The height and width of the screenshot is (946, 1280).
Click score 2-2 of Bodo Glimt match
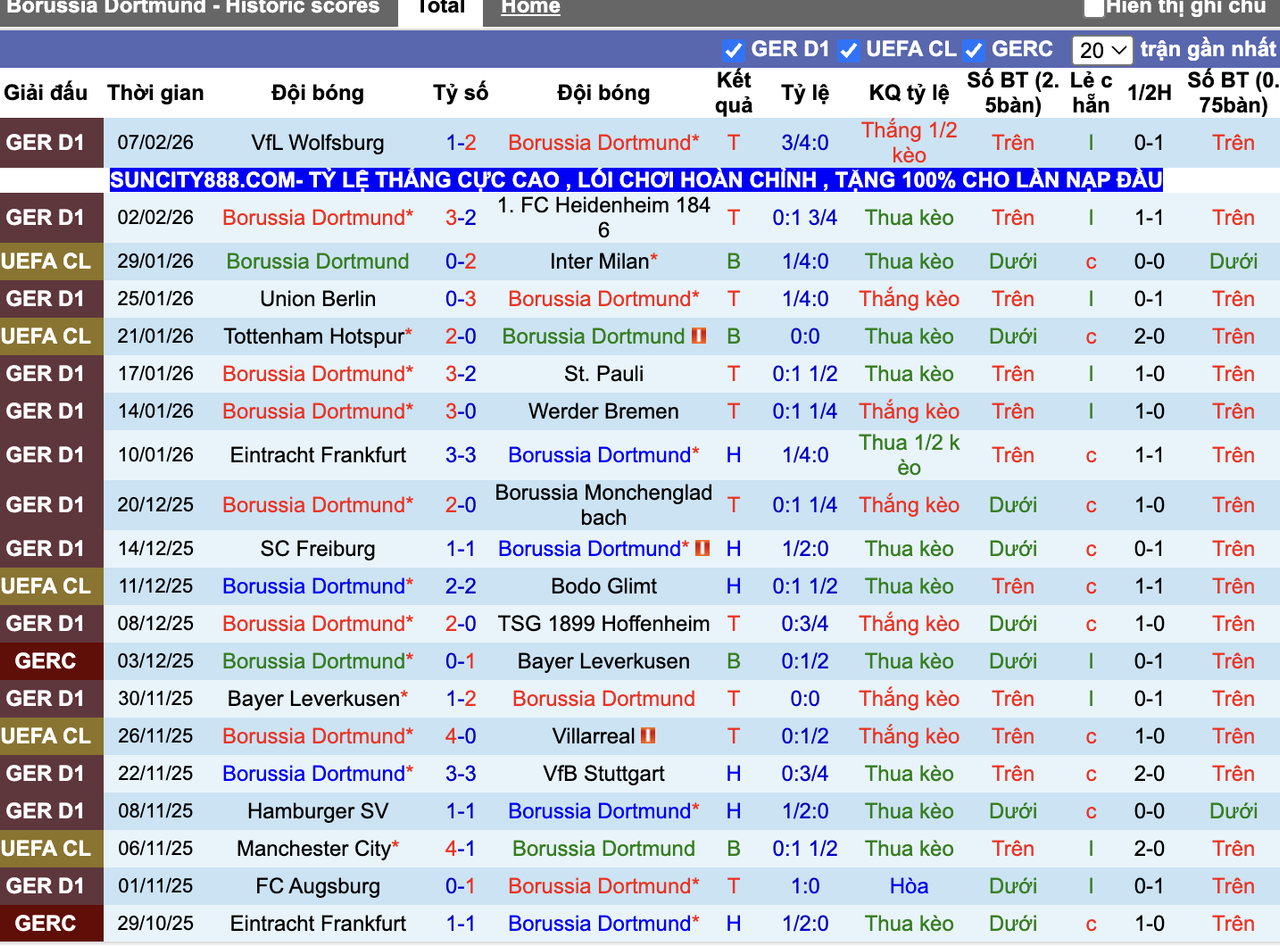[x=461, y=586]
